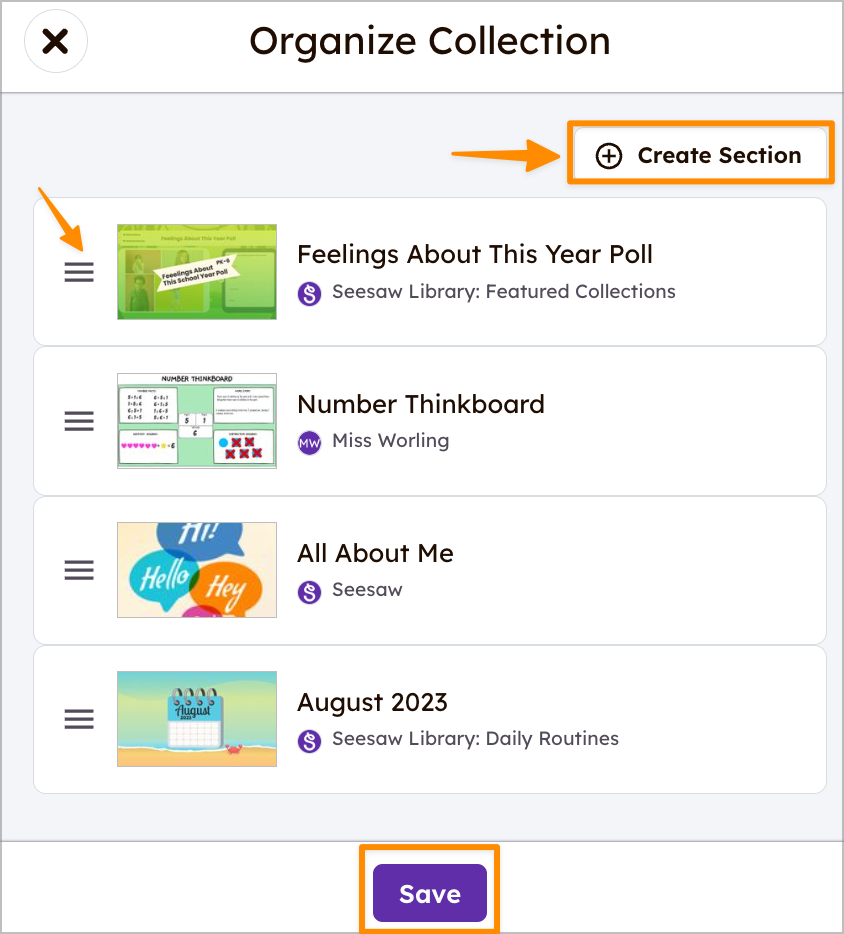Close the Organize Collection dialog
Image resolution: width=844 pixels, height=934 pixels.
pos(56,42)
